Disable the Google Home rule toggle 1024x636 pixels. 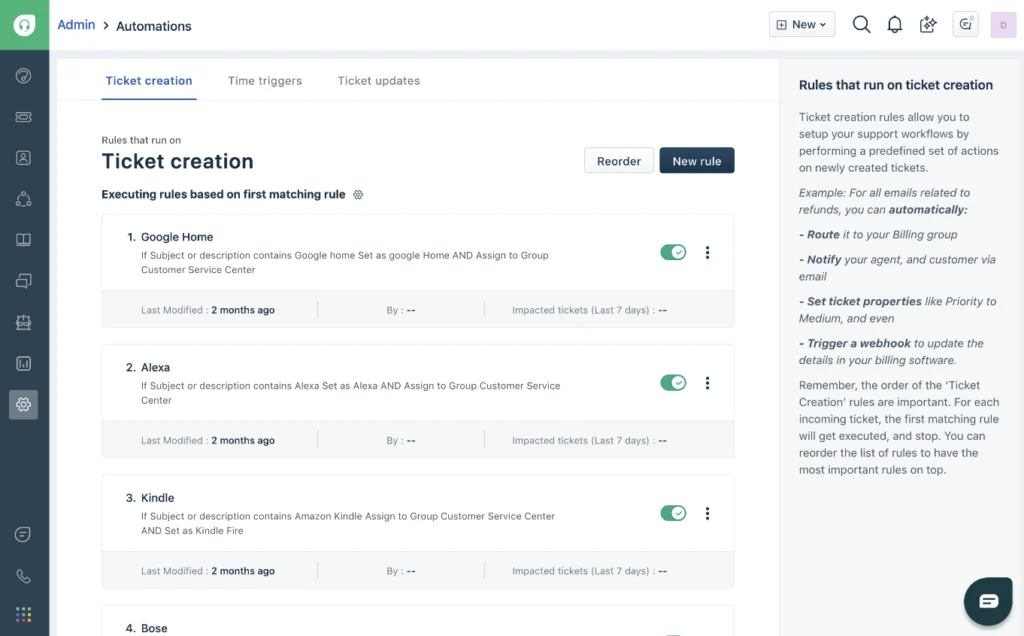(x=673, y=252)
